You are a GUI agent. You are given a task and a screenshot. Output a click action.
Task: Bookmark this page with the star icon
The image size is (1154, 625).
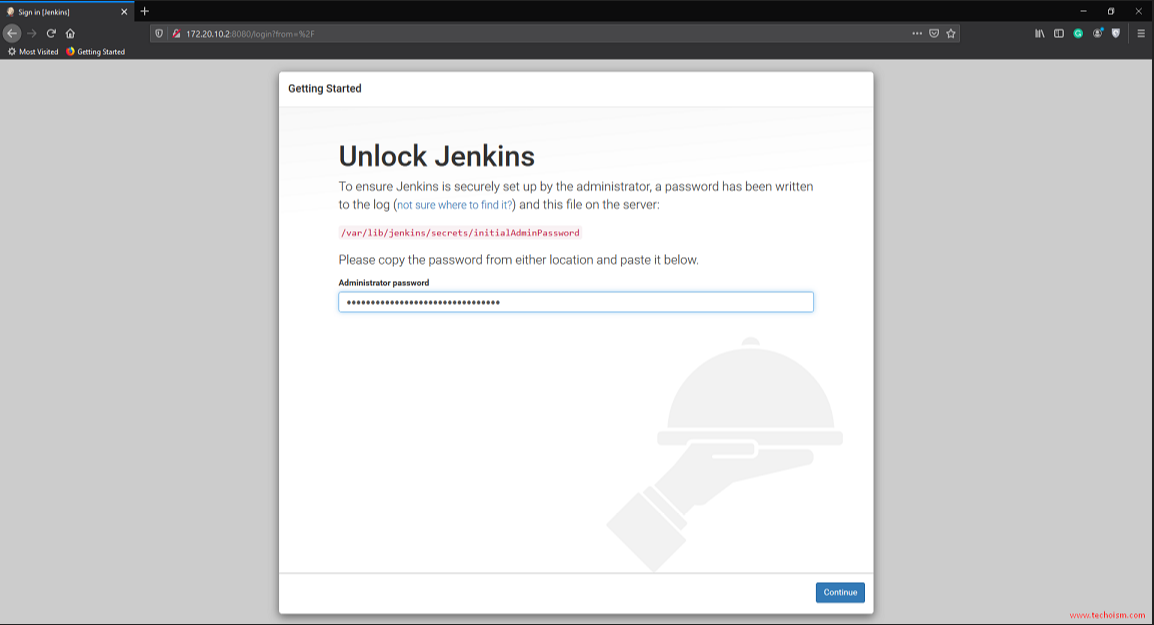click(x=951, y=33)
